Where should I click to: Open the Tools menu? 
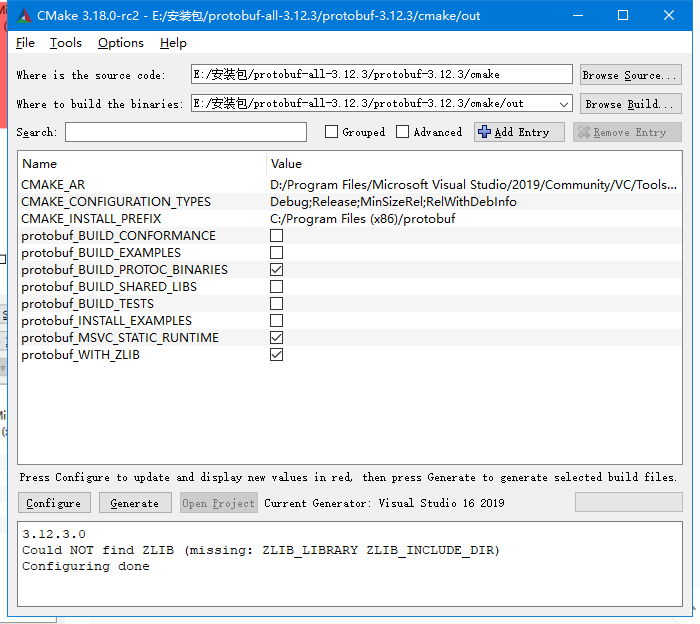pos(66,43)
